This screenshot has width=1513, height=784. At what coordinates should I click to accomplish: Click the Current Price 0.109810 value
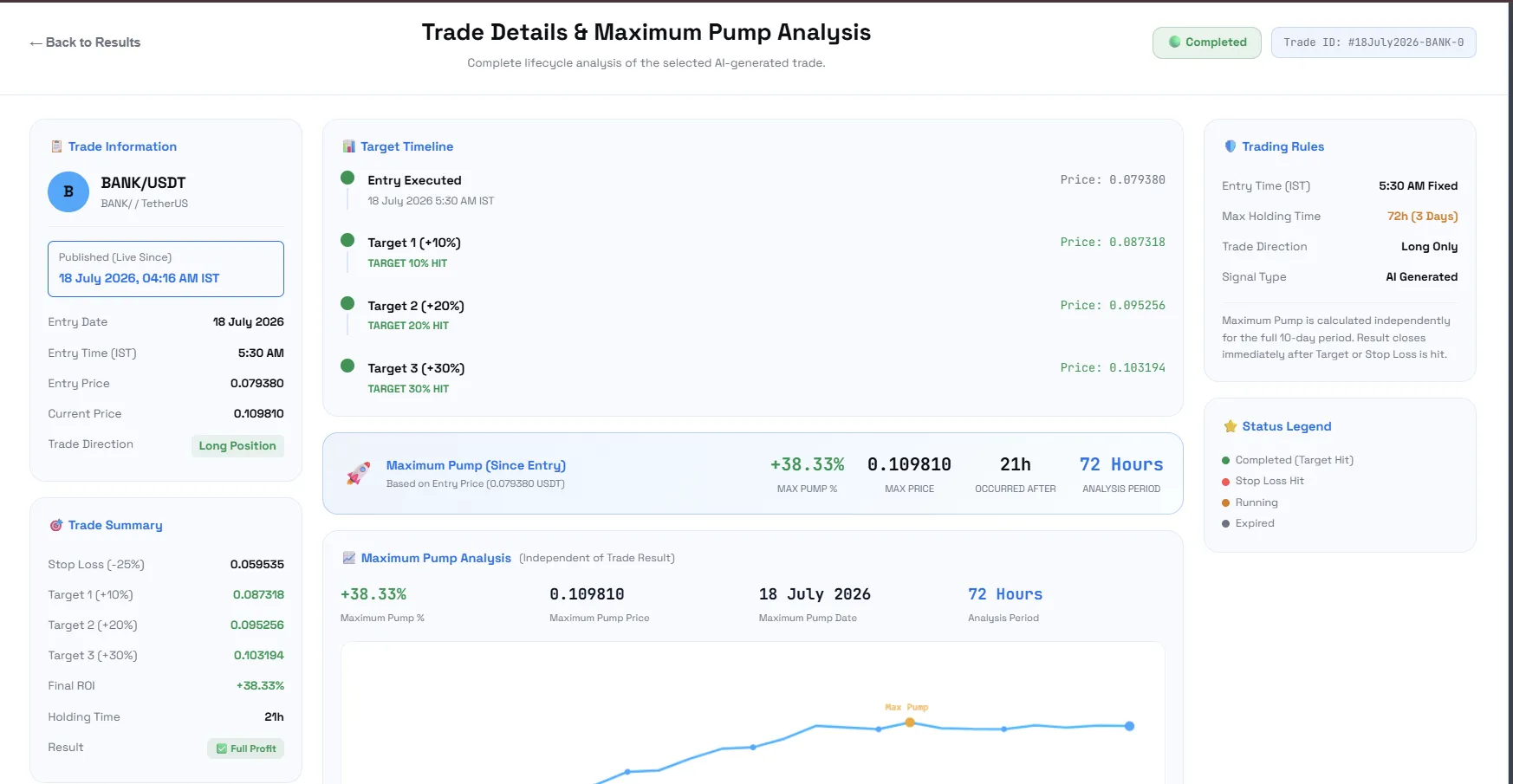[x=258, y=413]
